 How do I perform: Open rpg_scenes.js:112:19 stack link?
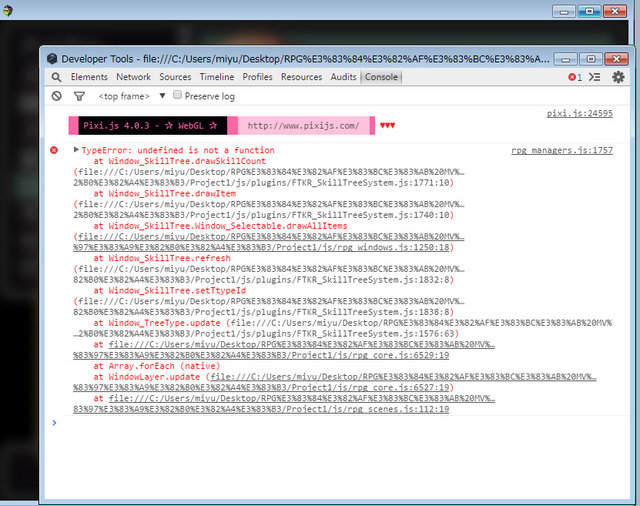pyautogui.click(x=261, y=409)
